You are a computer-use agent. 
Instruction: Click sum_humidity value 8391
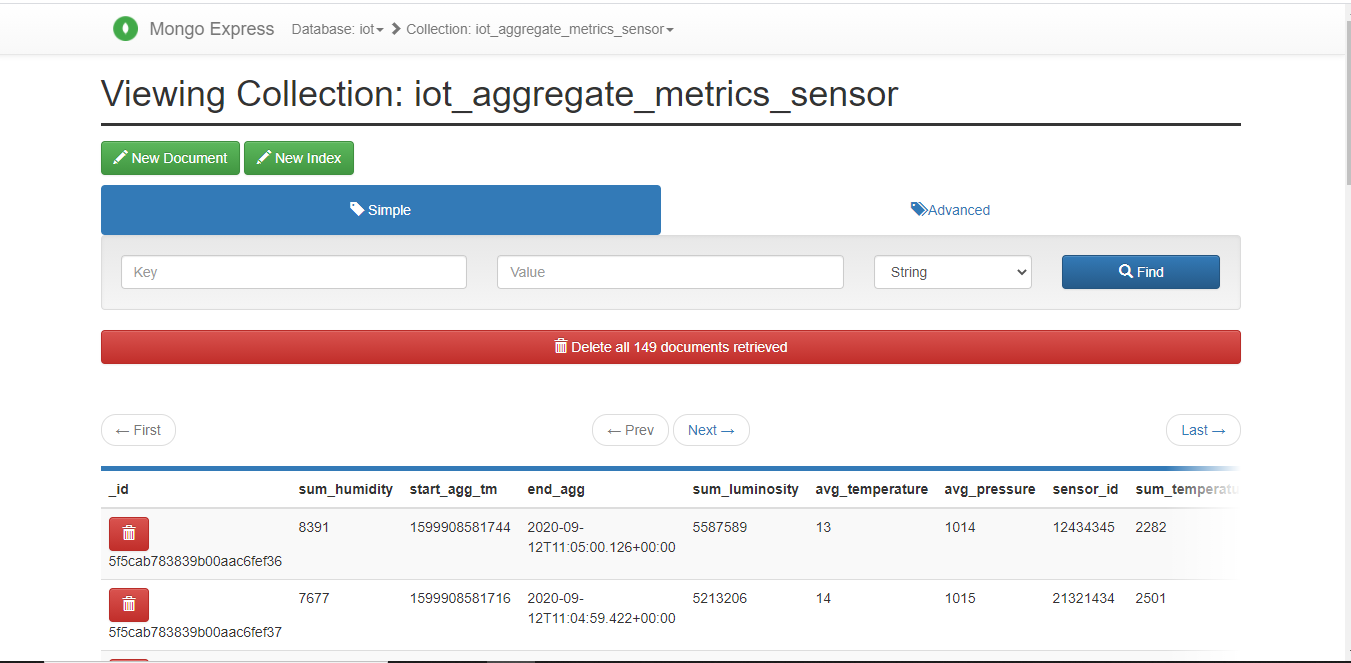[314, 527]
